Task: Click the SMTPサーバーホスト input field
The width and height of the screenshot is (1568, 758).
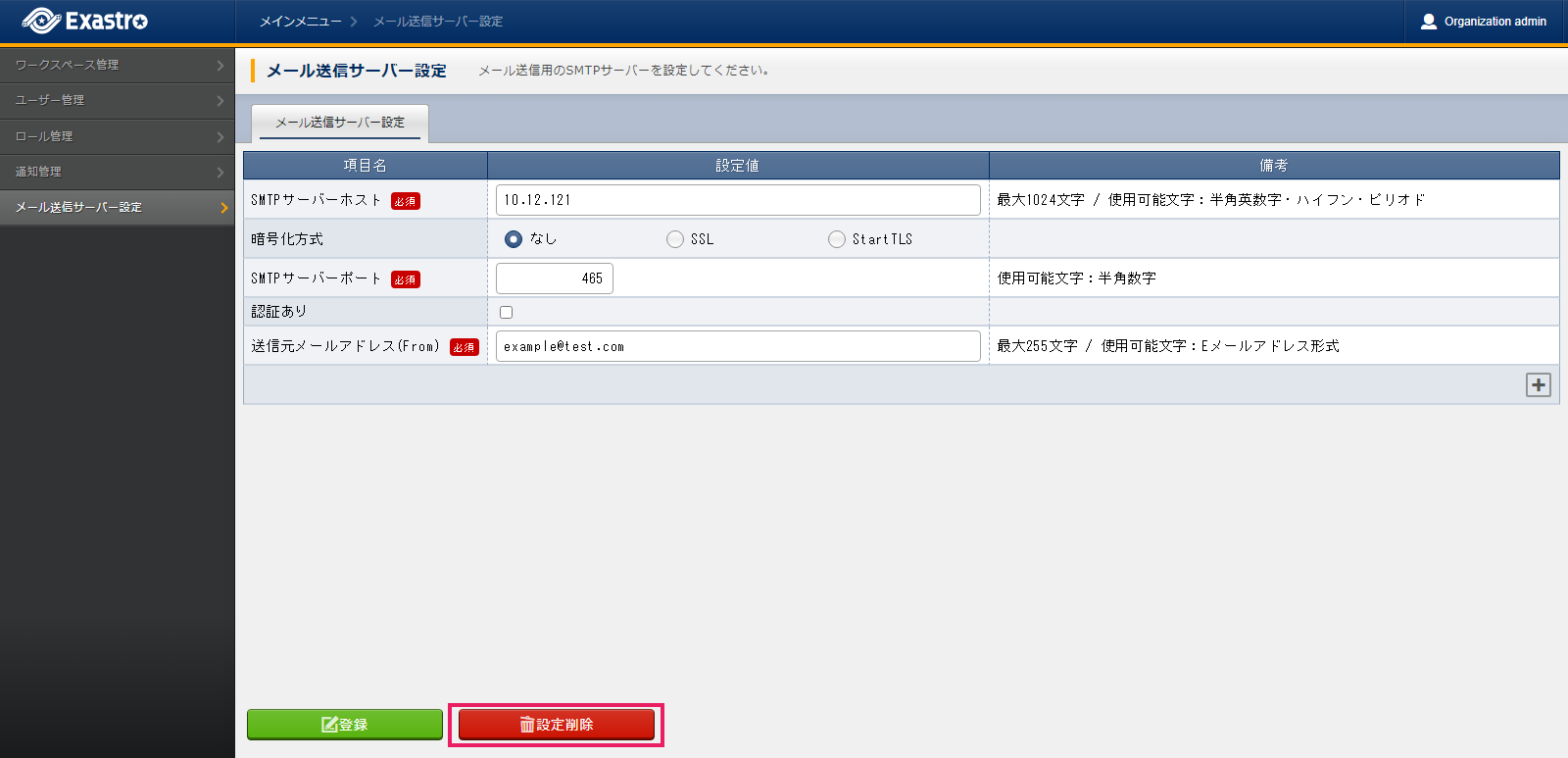Action: [x=737, y=200]
